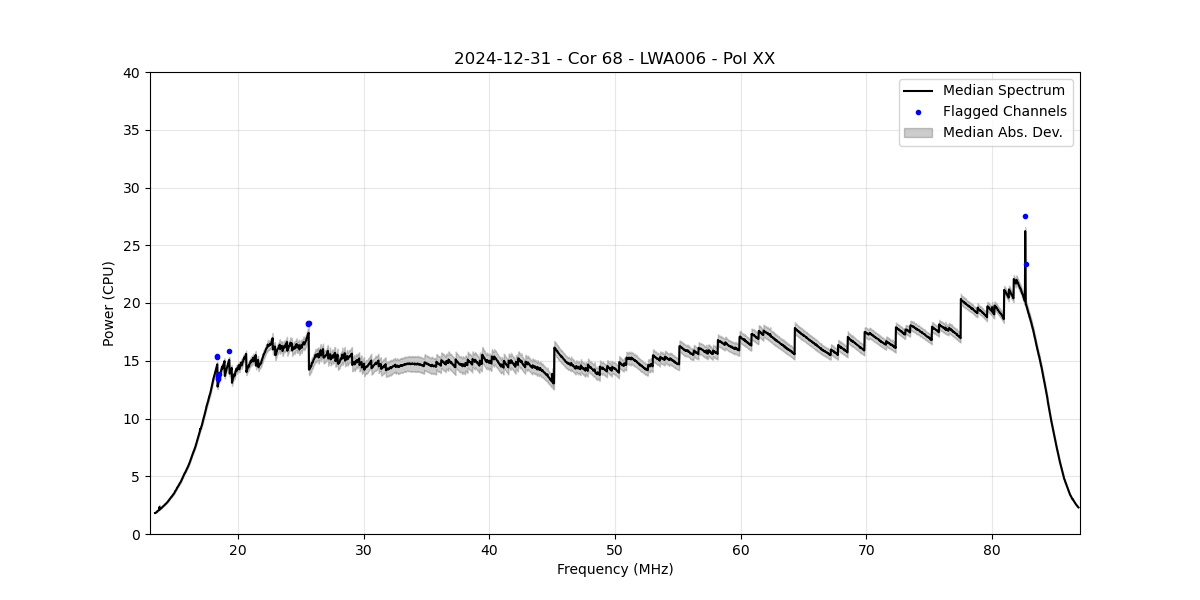Click the blue flagged point just above 19 MHz
Viewport: 1200px width, 600px height.
tap(229, 351)
